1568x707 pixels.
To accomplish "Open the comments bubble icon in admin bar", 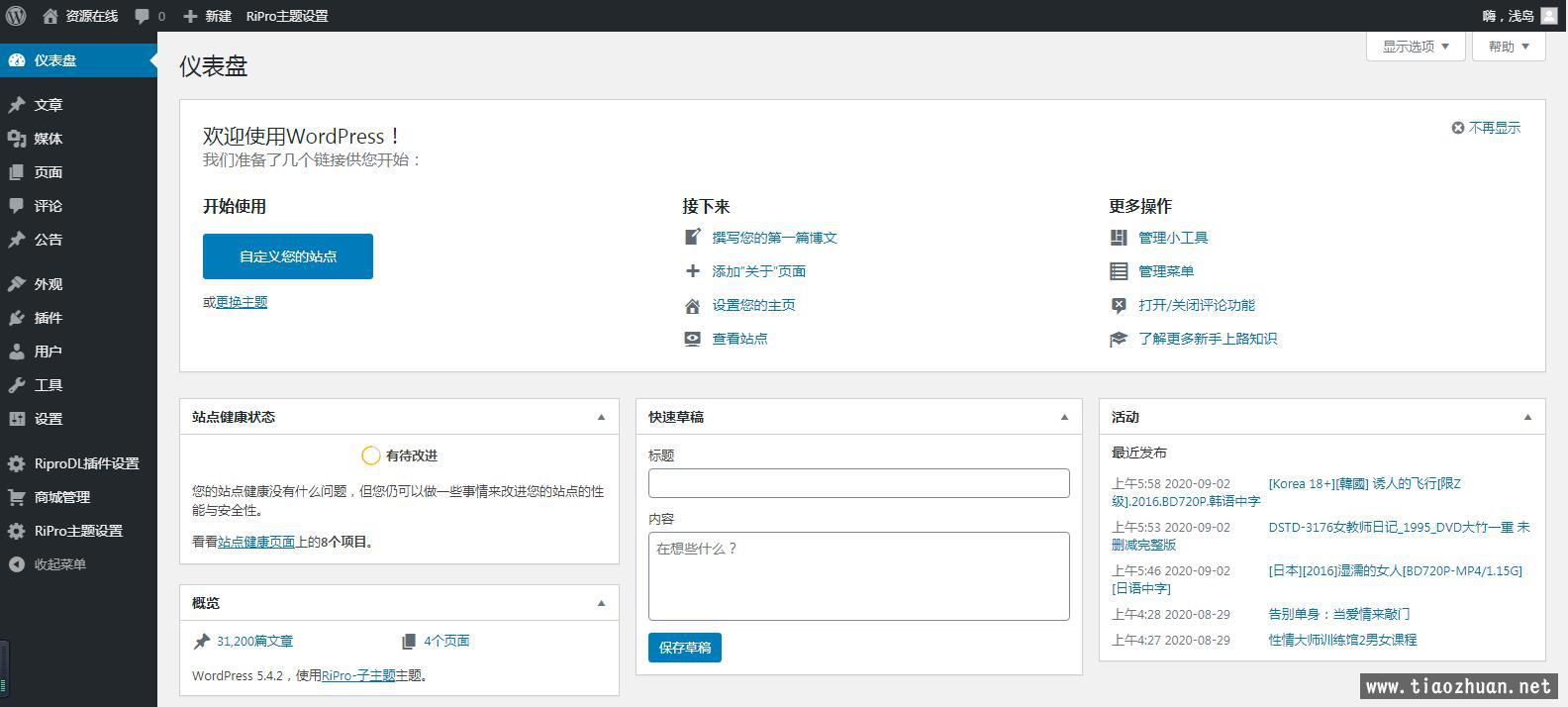I will coord(143,16).
